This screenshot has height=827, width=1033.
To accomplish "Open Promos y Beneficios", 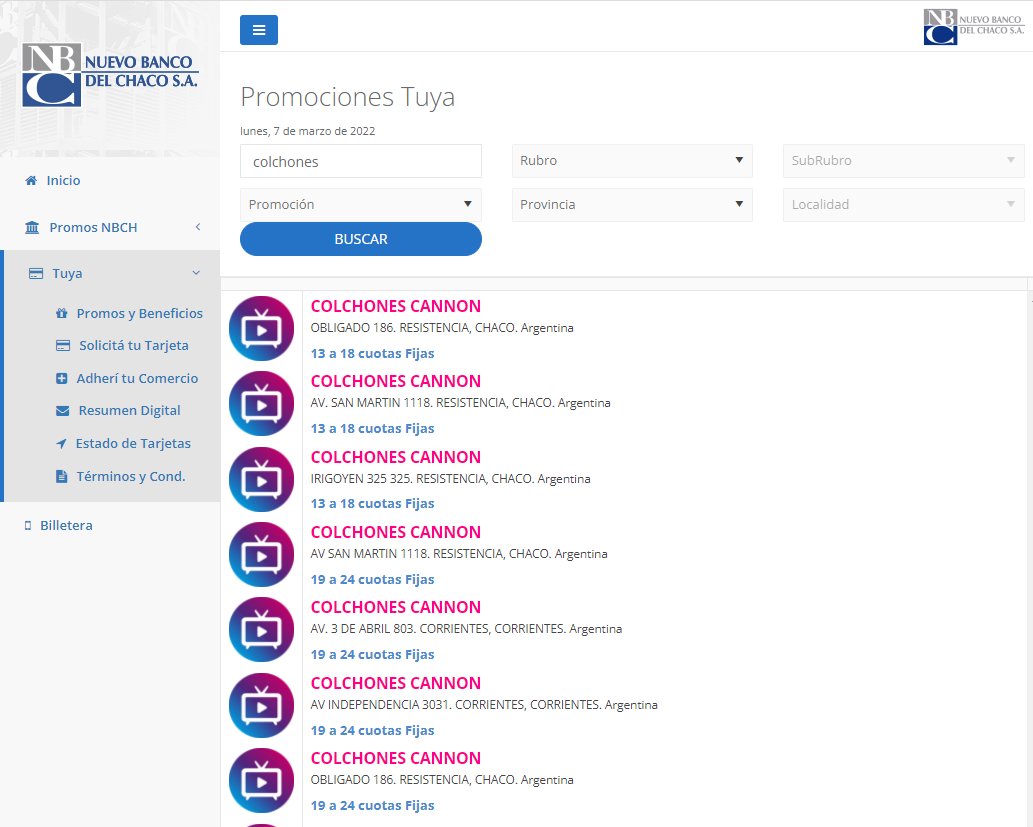I will [x=140, y=314].
